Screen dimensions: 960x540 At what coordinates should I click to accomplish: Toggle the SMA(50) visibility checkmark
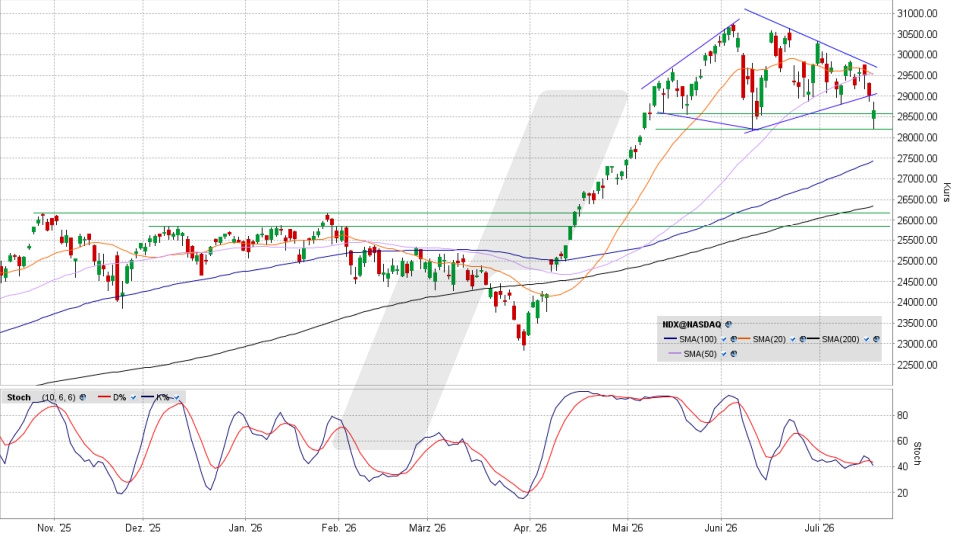point(724,354)
